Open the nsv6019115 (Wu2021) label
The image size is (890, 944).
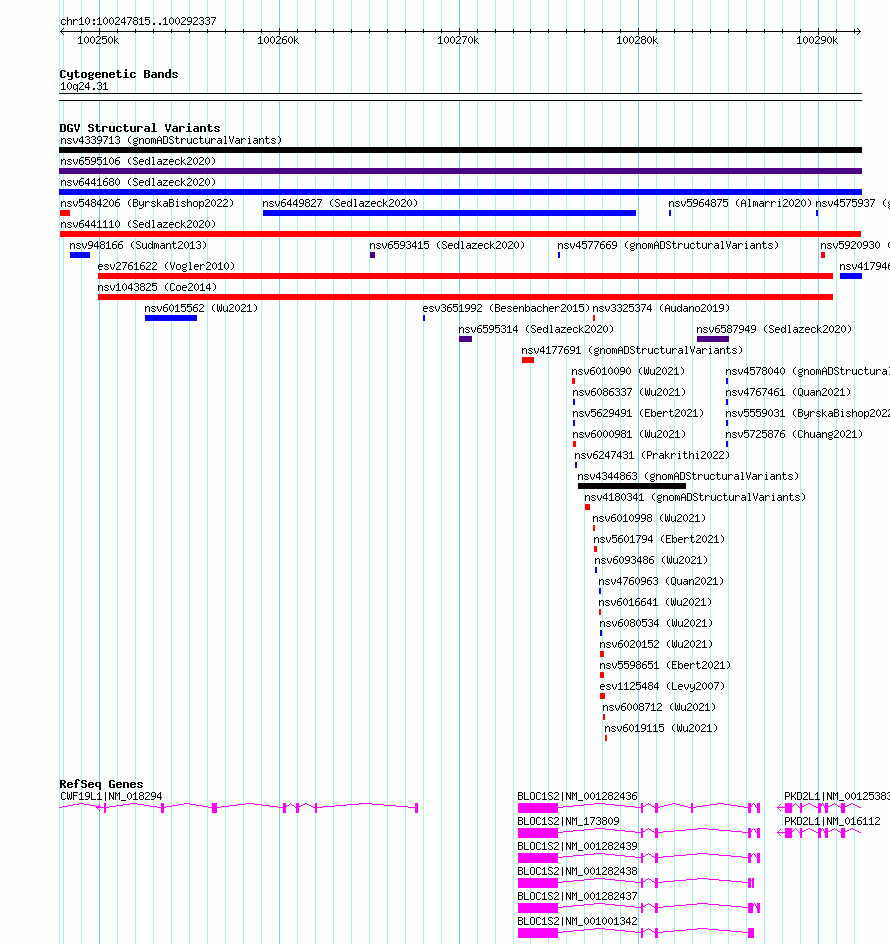pos(661,728)
